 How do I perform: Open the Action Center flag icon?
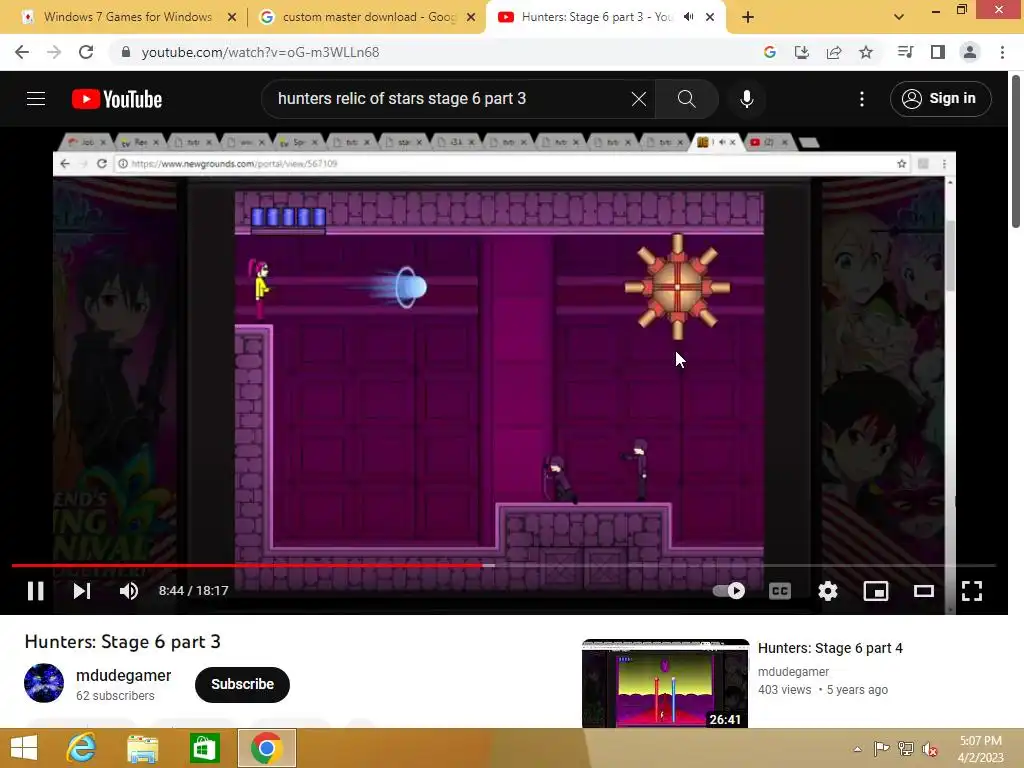click(881, 749)
